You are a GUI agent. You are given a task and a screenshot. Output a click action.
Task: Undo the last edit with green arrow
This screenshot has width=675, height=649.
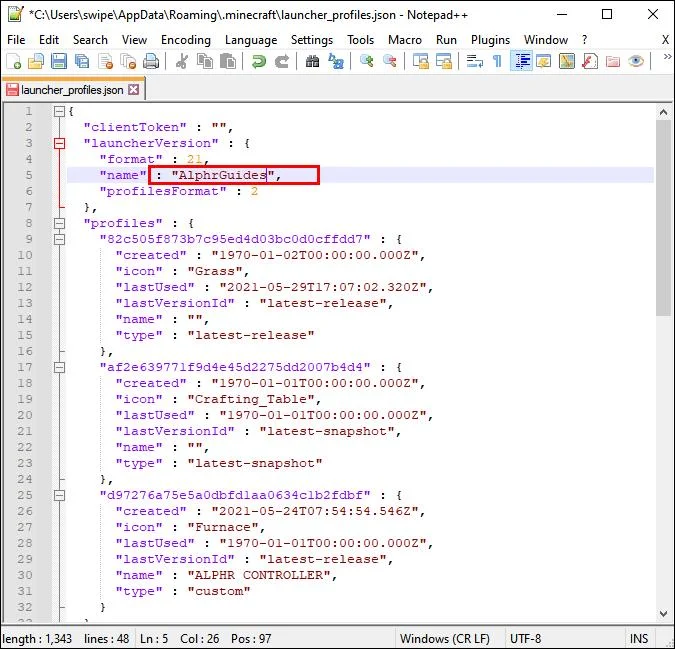point(259,61)
